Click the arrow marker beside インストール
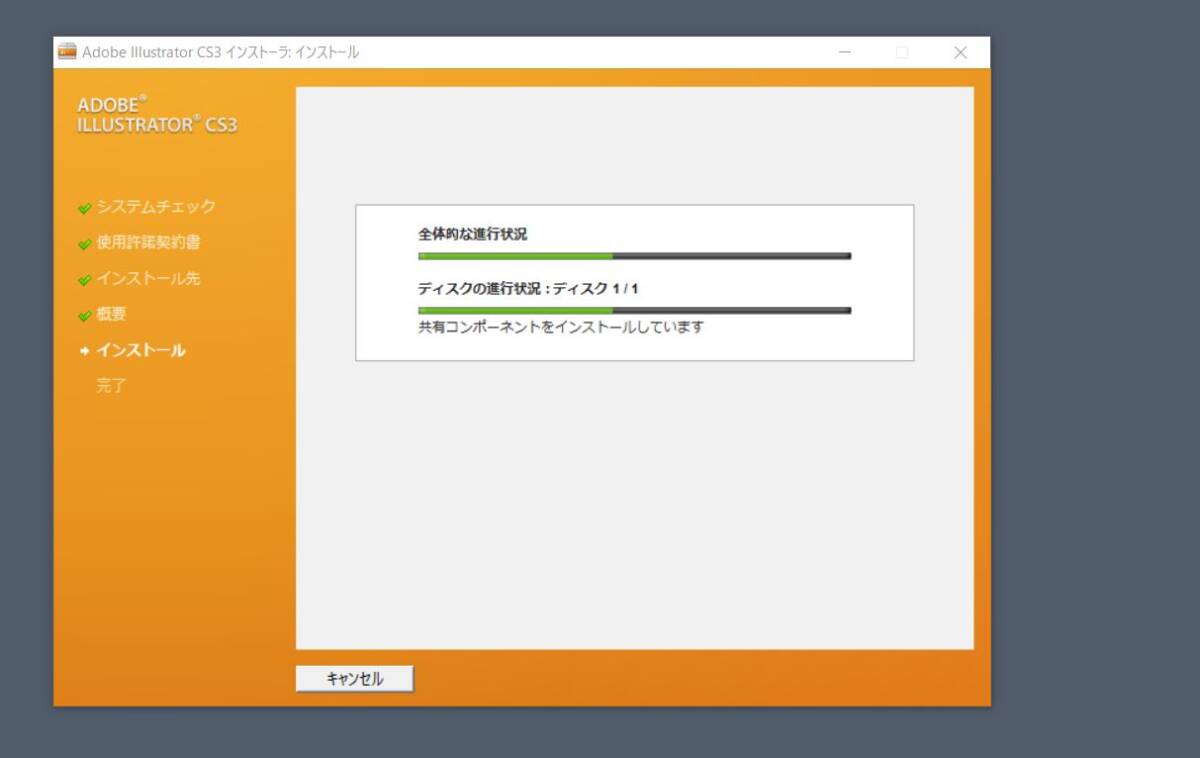1200x758 pixels. pos(85,352)
